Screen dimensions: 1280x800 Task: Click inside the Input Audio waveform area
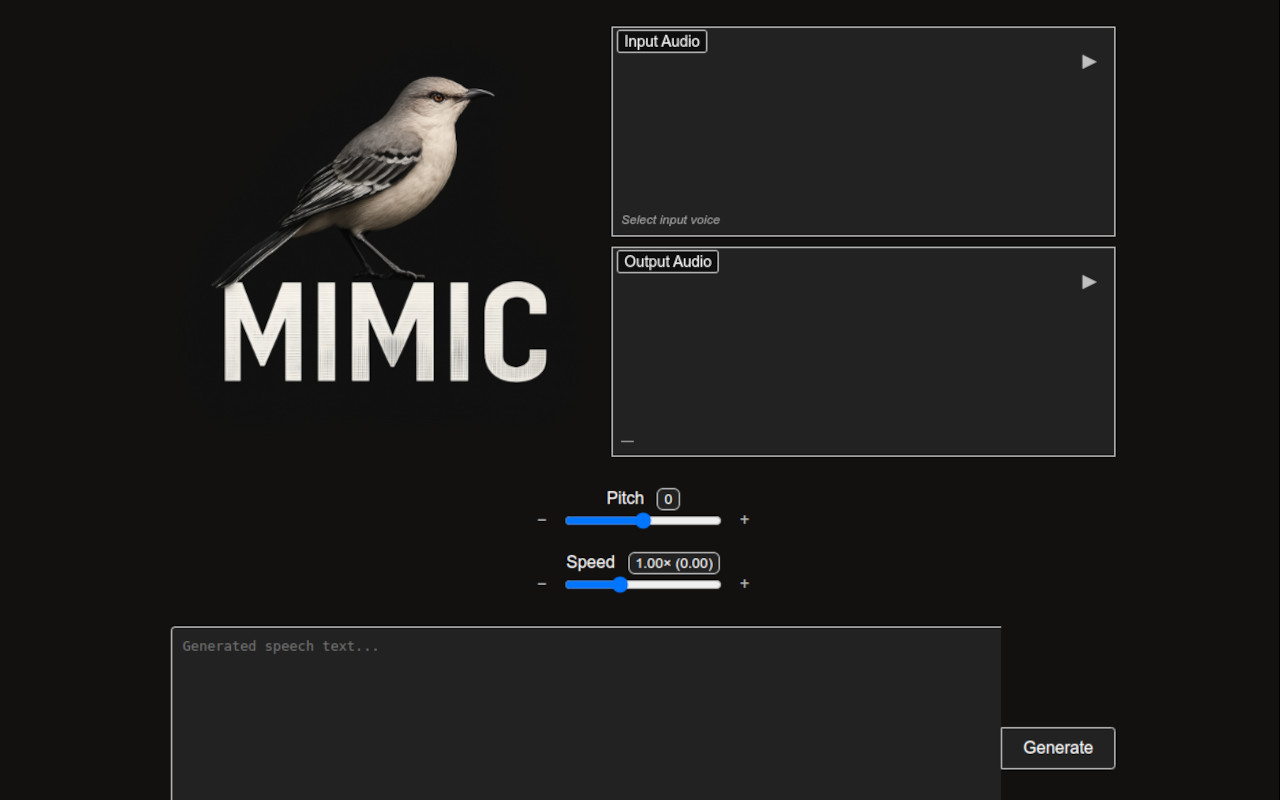862,130
